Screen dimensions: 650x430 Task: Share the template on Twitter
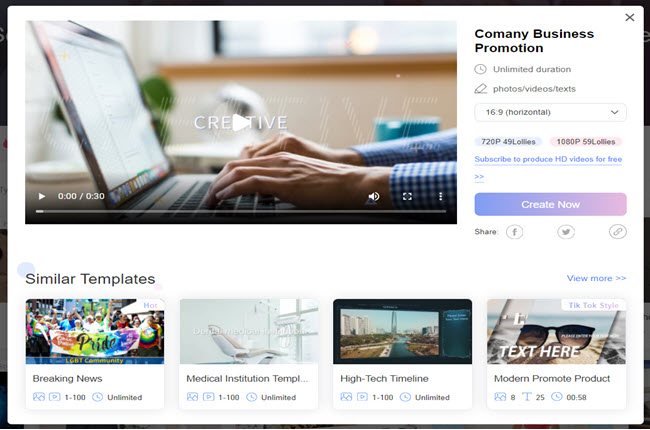coord(566,232)
